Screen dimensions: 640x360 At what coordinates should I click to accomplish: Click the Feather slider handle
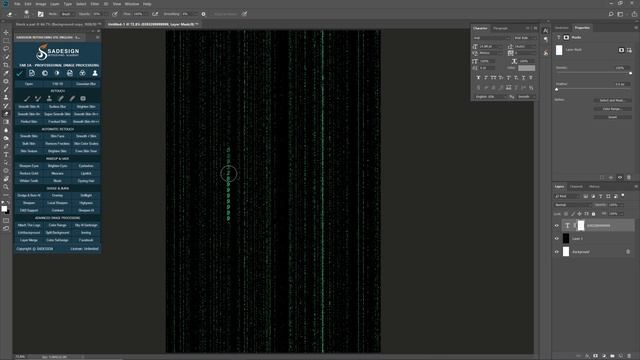tap(557, 89)
